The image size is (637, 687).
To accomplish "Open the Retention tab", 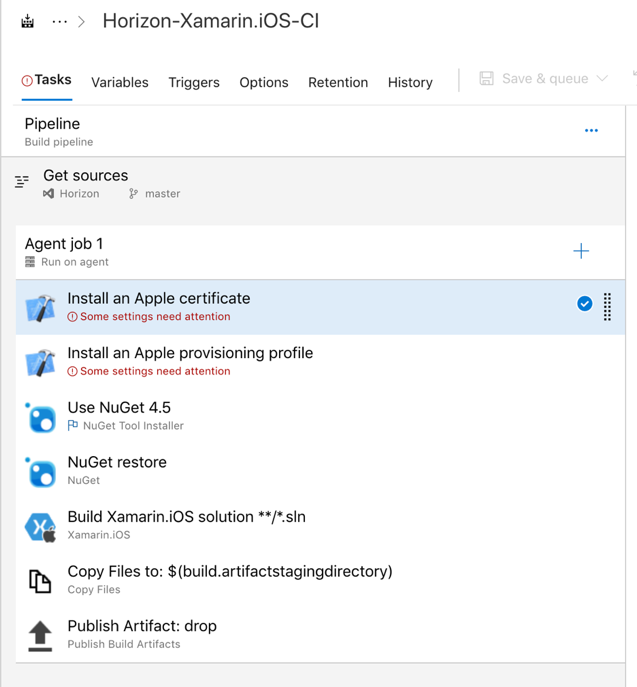I will pos(338,82).
